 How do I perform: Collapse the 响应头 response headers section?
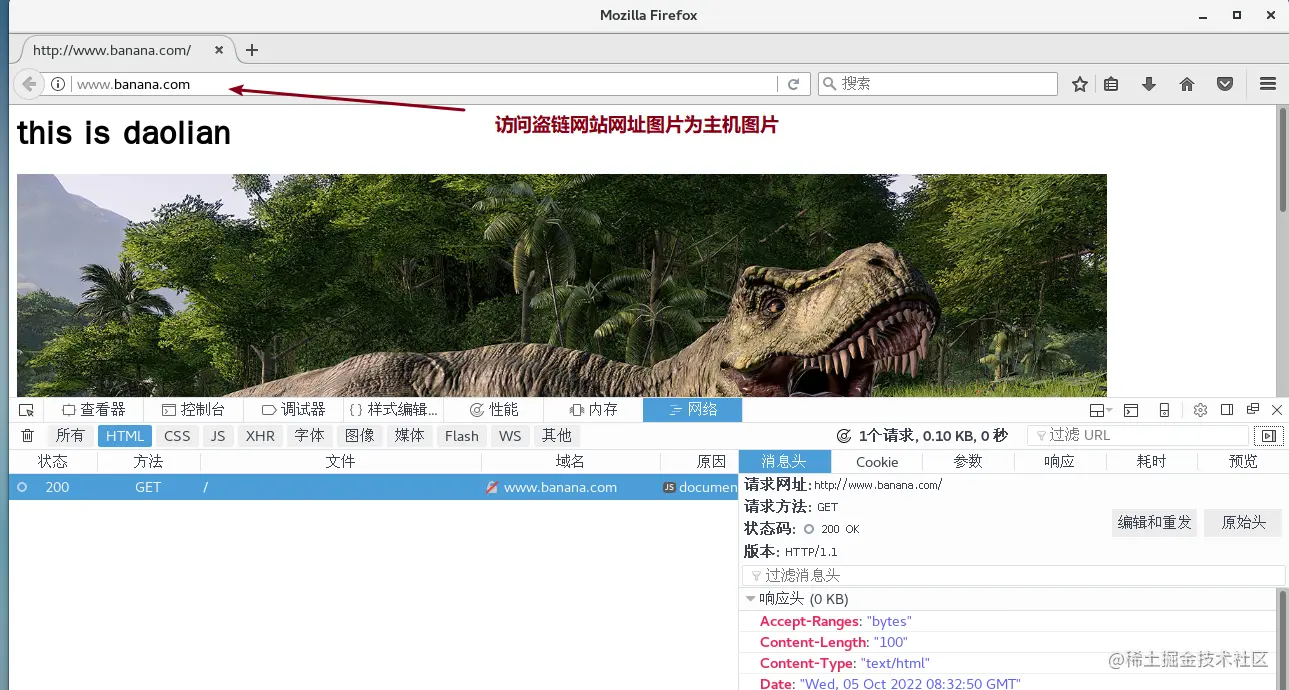[750, 598]
